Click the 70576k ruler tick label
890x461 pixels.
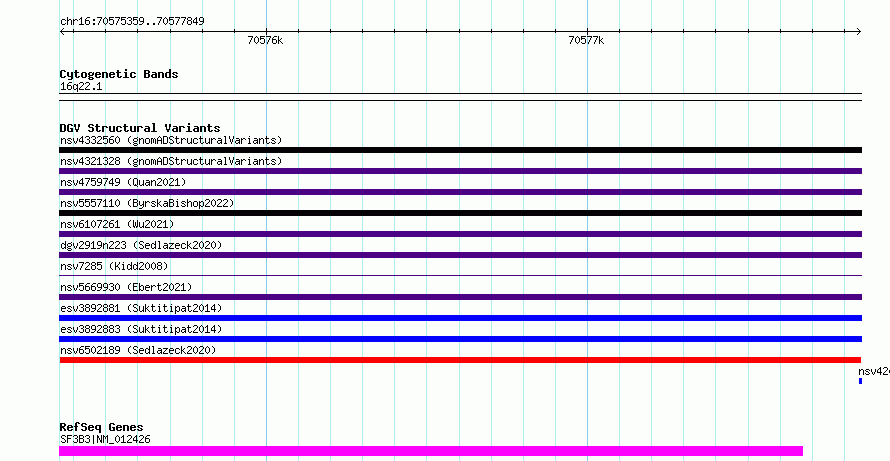[265, 40]
